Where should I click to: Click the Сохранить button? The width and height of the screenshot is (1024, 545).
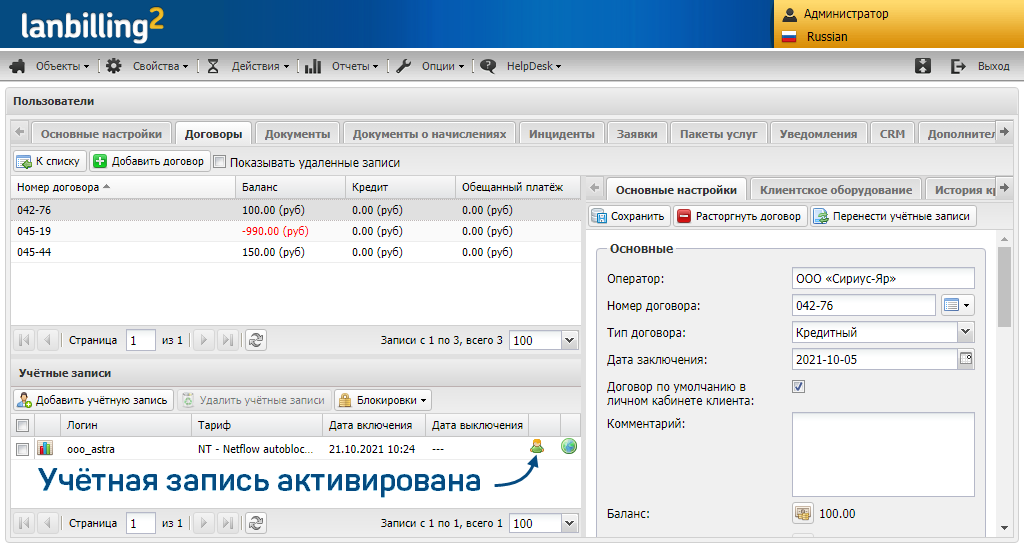(630, 216)
